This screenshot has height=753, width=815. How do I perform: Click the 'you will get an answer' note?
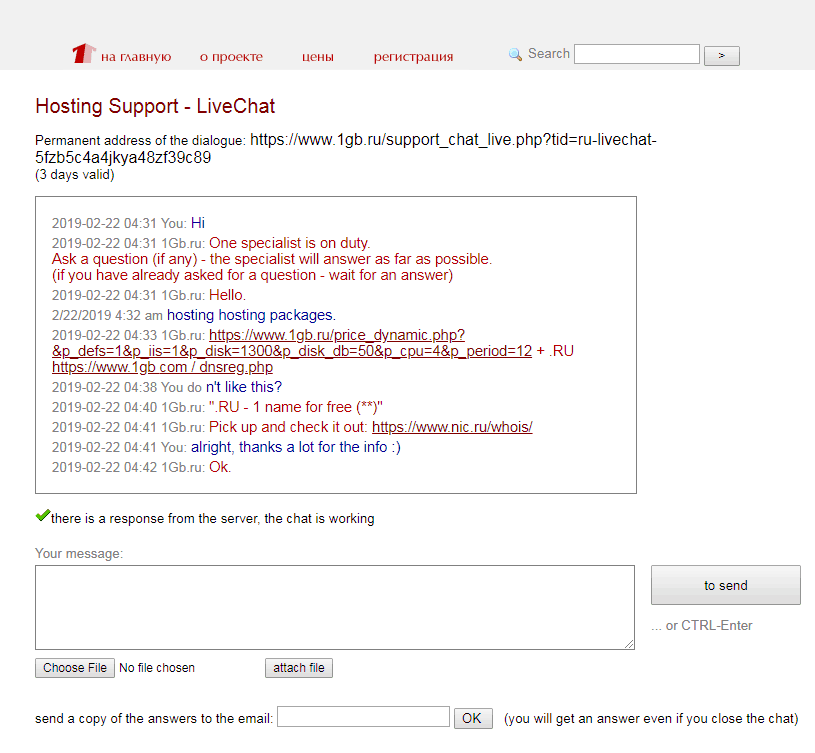point(651,719)
